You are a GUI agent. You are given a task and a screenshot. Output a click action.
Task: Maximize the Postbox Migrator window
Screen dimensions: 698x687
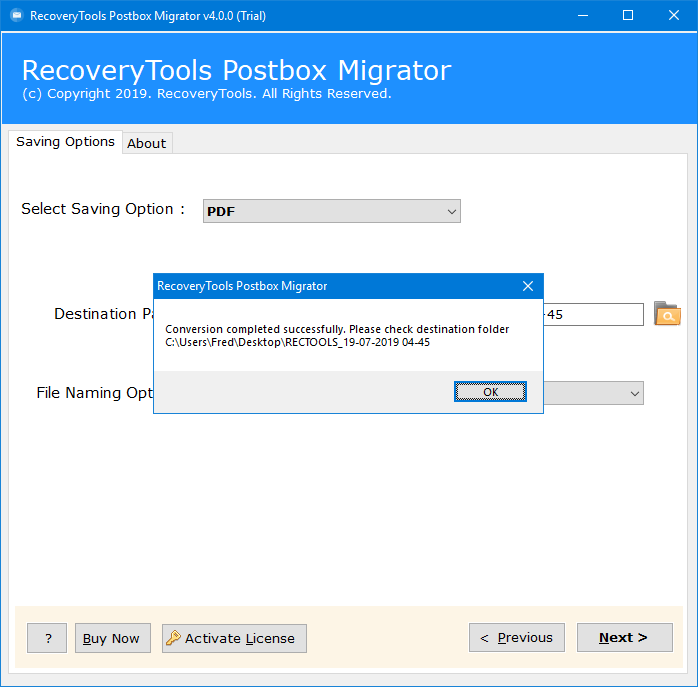[628, 16]
